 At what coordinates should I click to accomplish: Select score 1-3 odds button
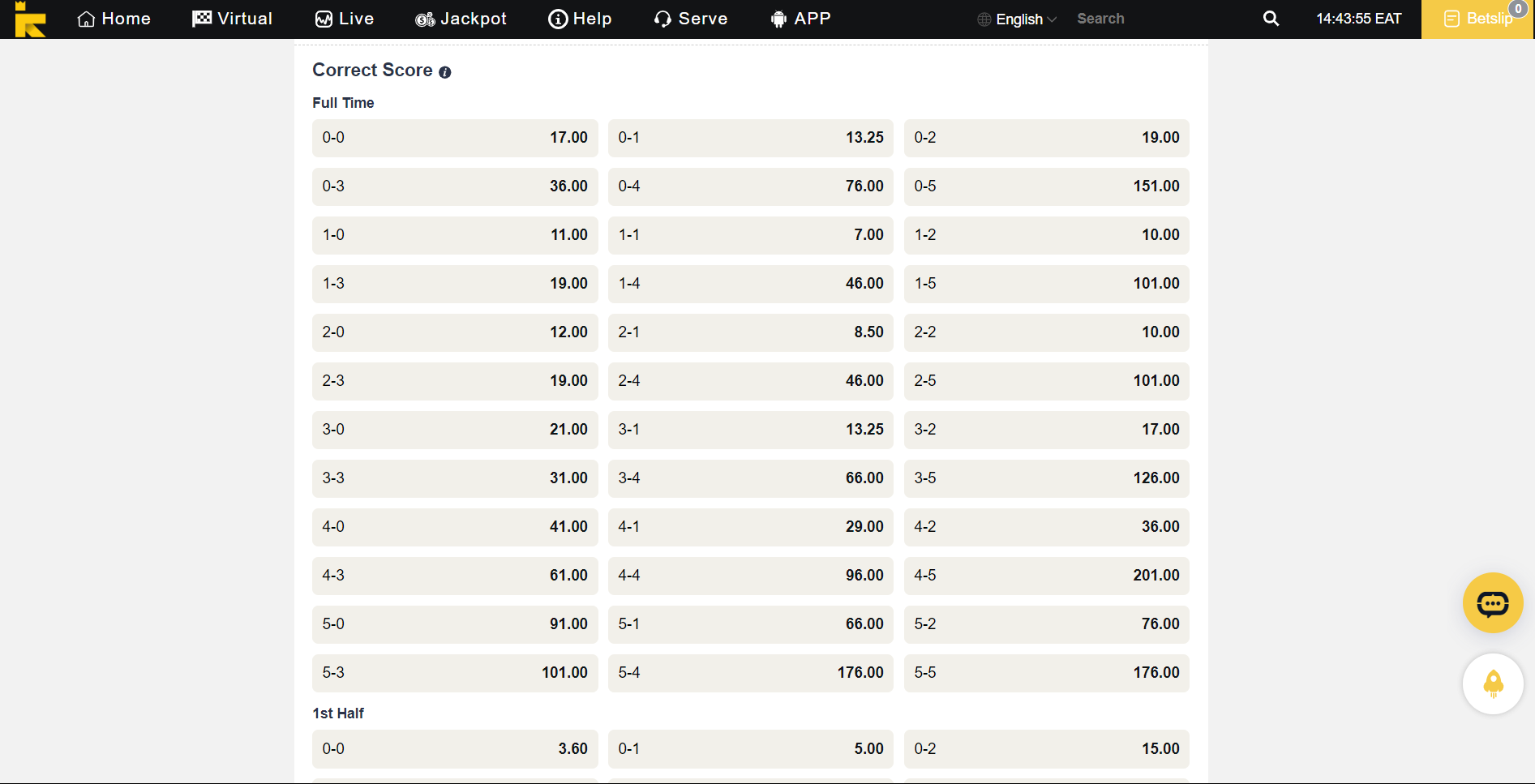click(x=455, y=284)
